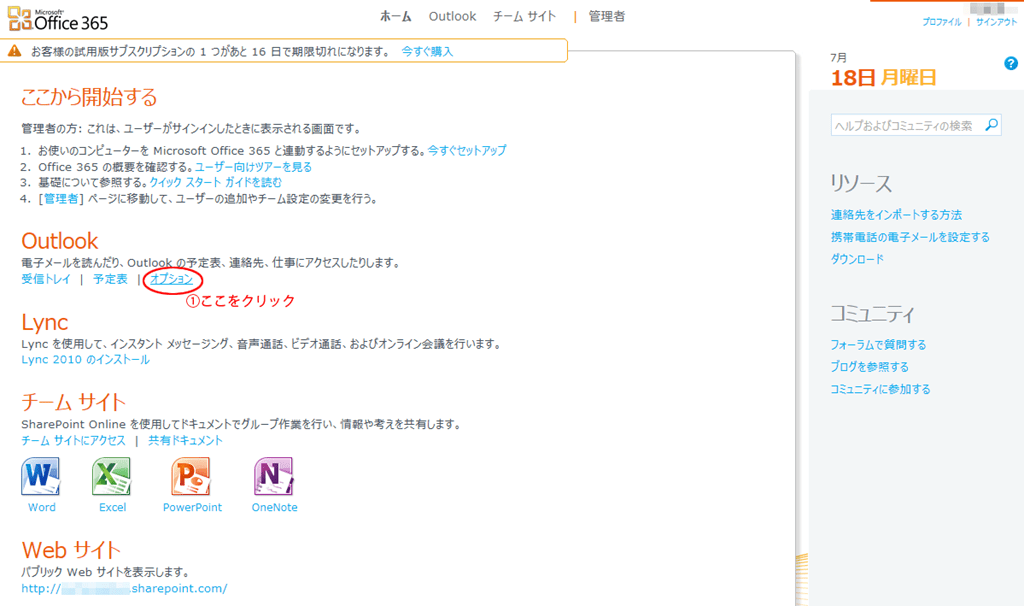Open OneNote web app icon
Image resolution: width=1024 pixels, height=606 pixels.
274,476
